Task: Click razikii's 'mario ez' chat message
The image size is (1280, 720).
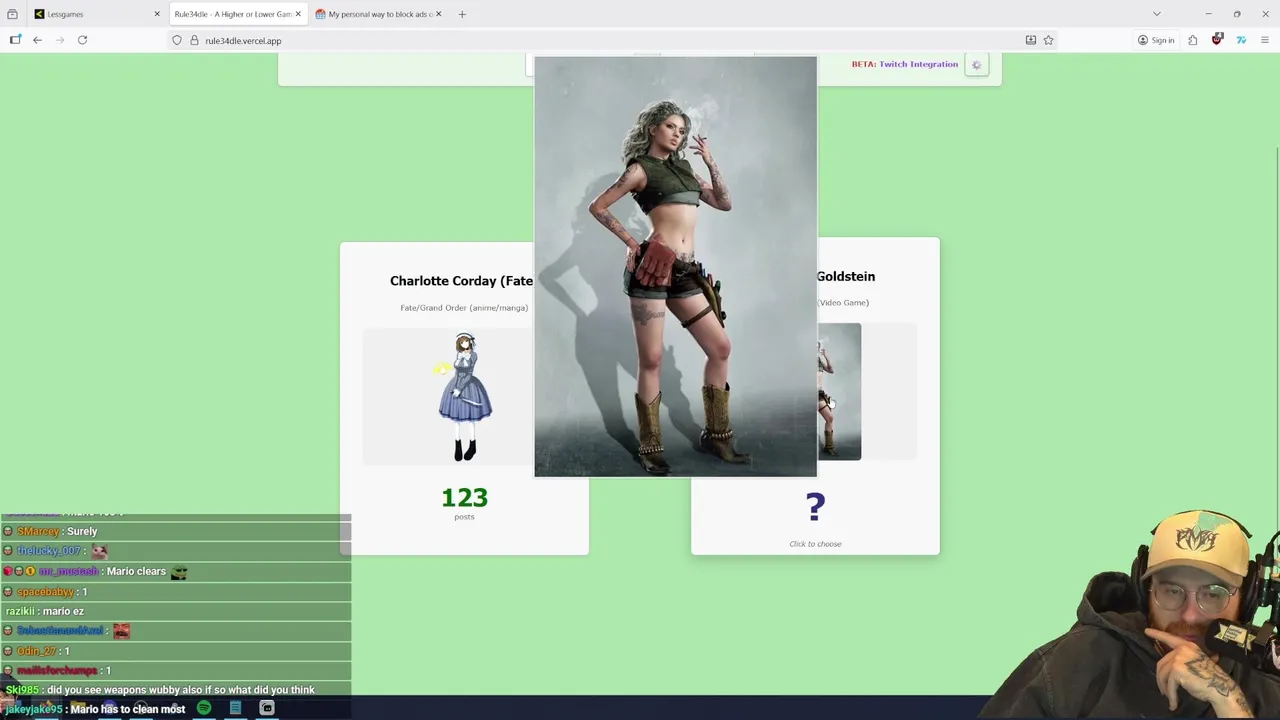Action: [63, 611]
